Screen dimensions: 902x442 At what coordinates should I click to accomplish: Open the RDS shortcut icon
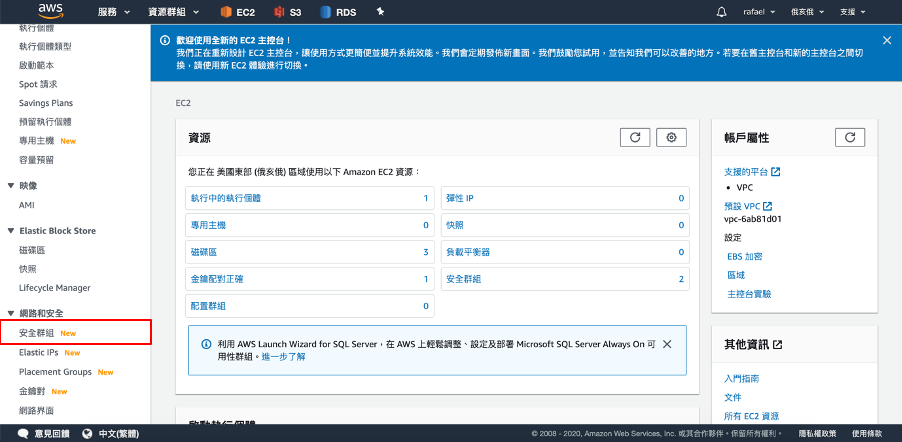tap(326, 12)
